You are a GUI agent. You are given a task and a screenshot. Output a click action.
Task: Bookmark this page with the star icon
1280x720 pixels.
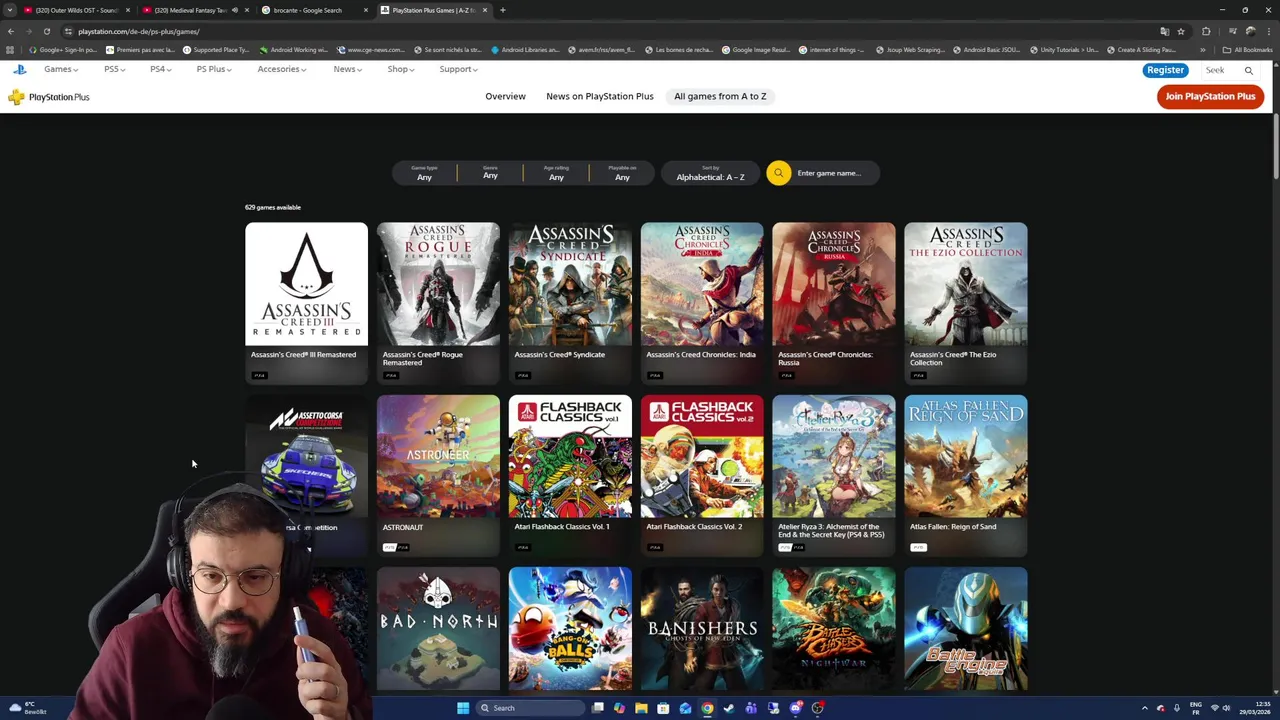(1181, 31)
